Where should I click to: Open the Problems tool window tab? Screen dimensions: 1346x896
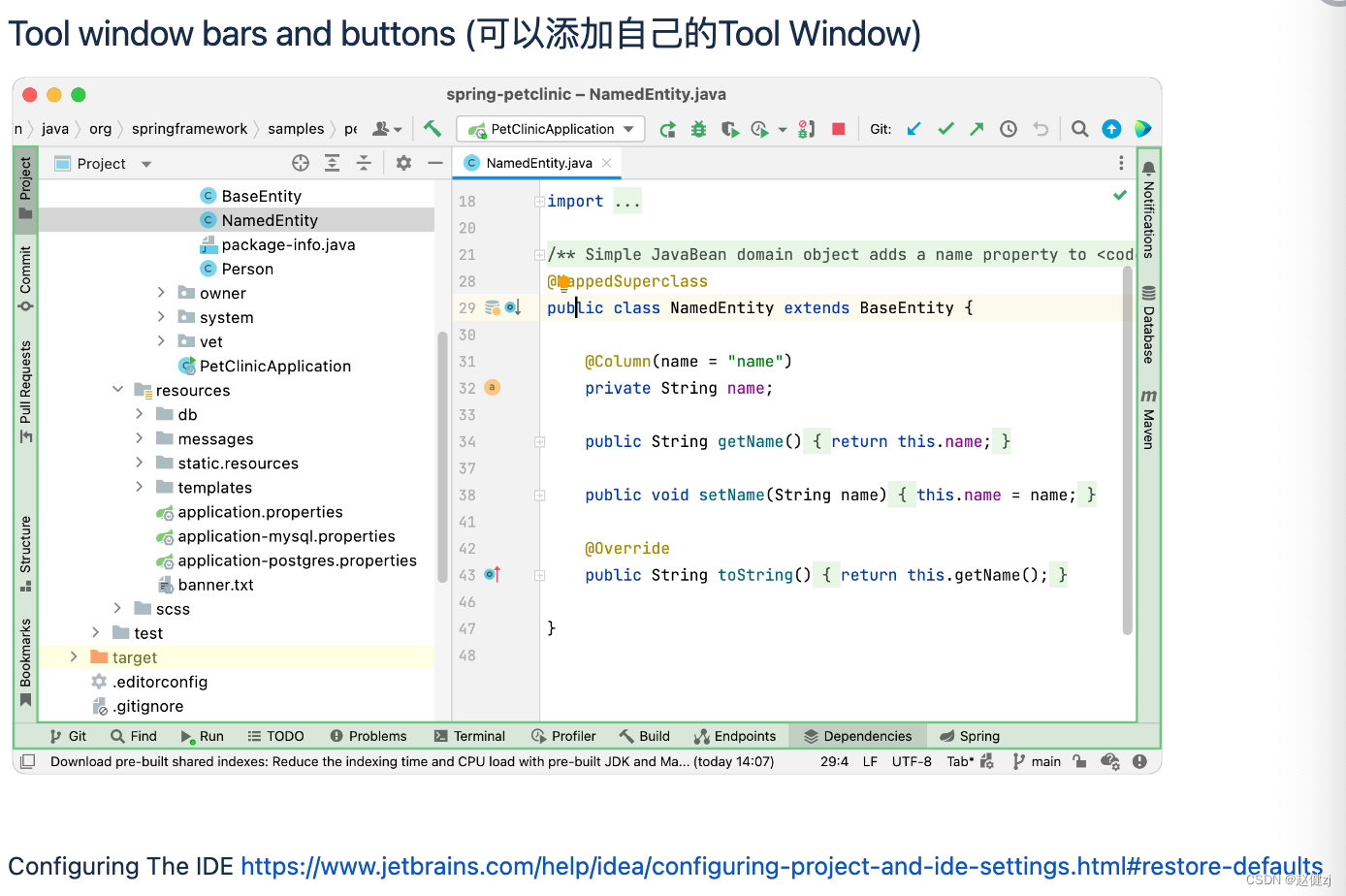(369, 736)
